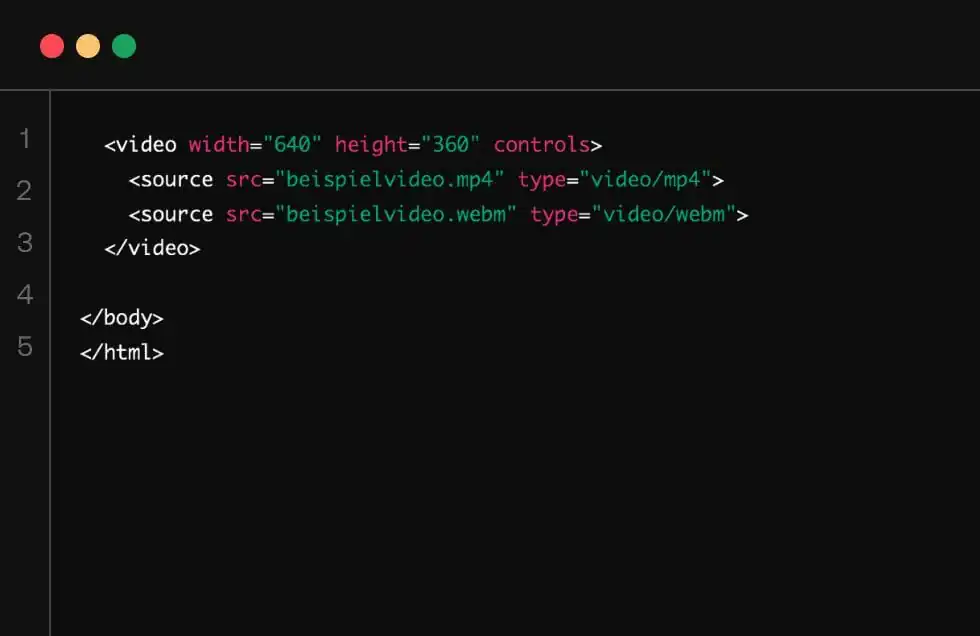Click the closing </html> tag

tap(122, 352)
